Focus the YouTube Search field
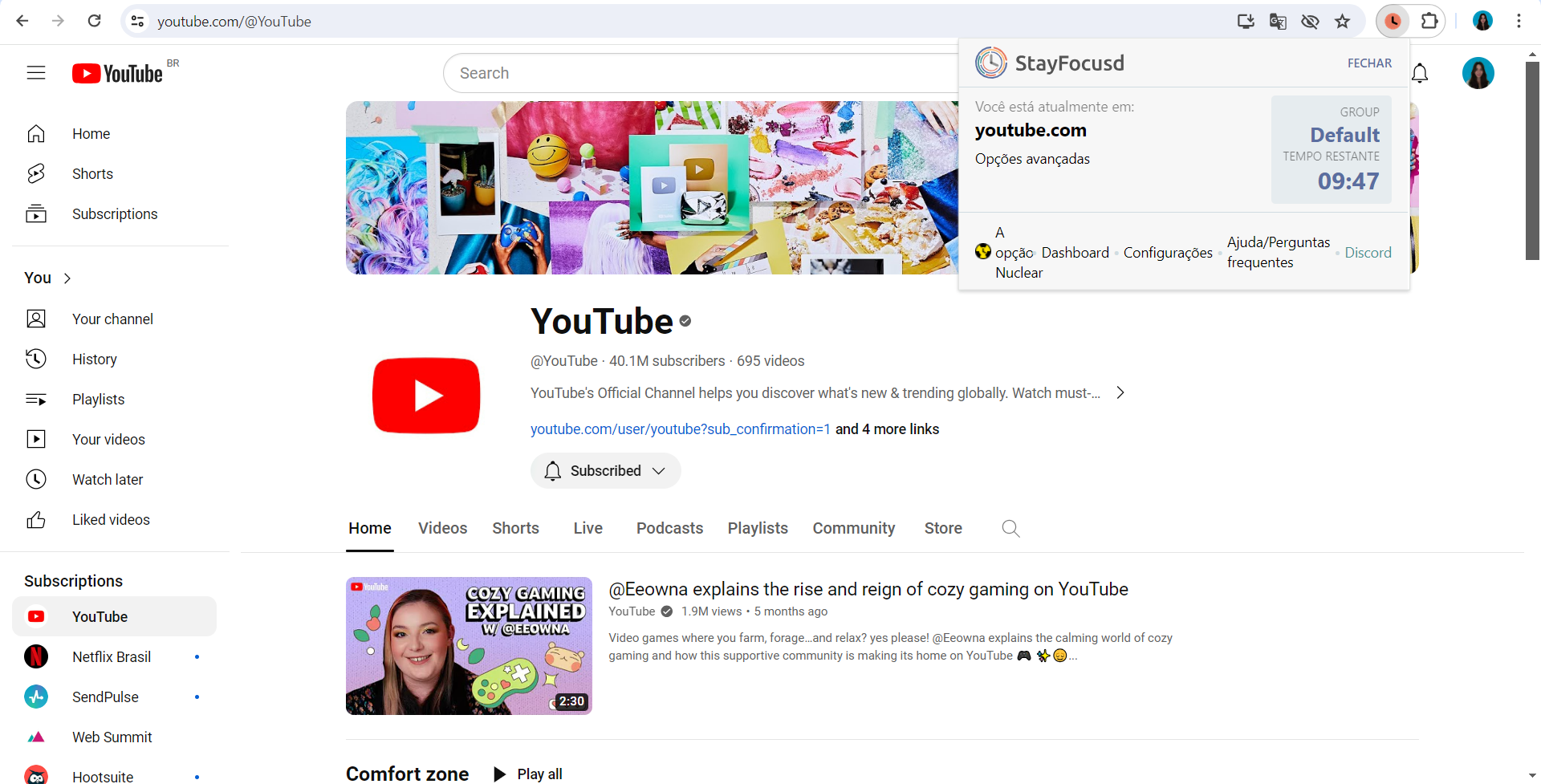This screenshot has height=784, width=1541. [701, 73]
